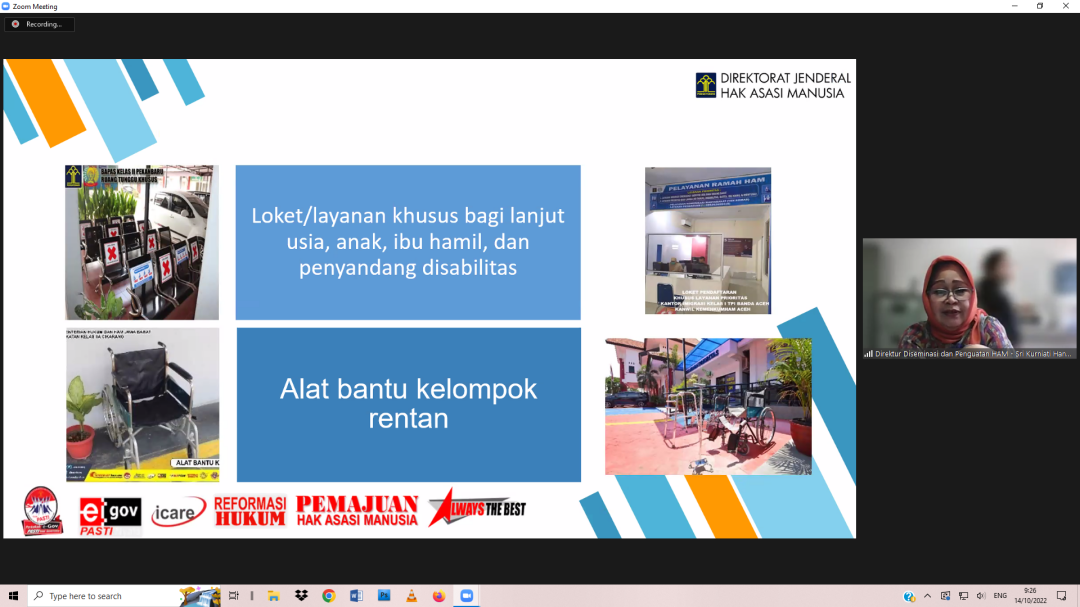This screenshot has width=1080, height=607.
Task: Open File Explorer from the taskbar
Action: pos(273,596)
